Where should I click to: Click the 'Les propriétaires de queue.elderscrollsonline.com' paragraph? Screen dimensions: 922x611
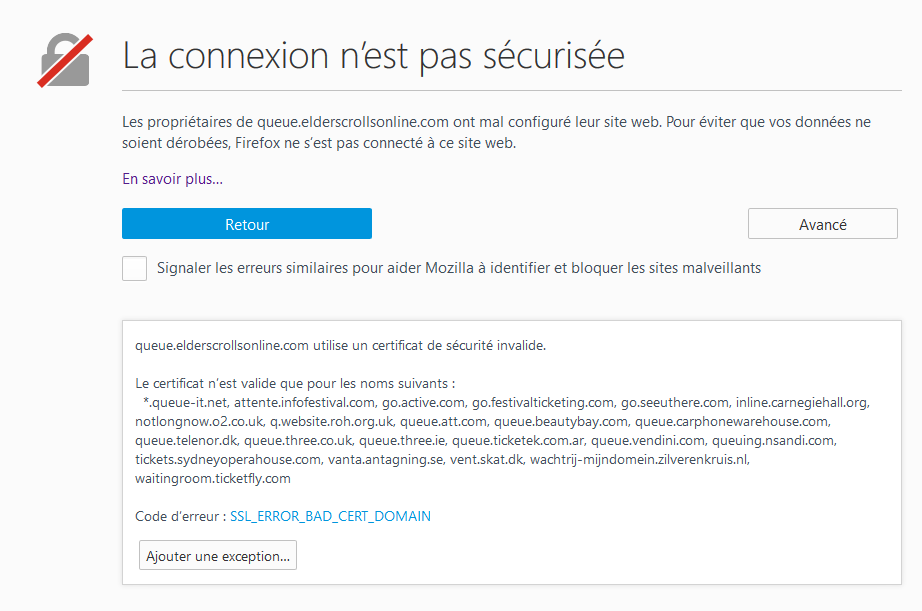496,132
